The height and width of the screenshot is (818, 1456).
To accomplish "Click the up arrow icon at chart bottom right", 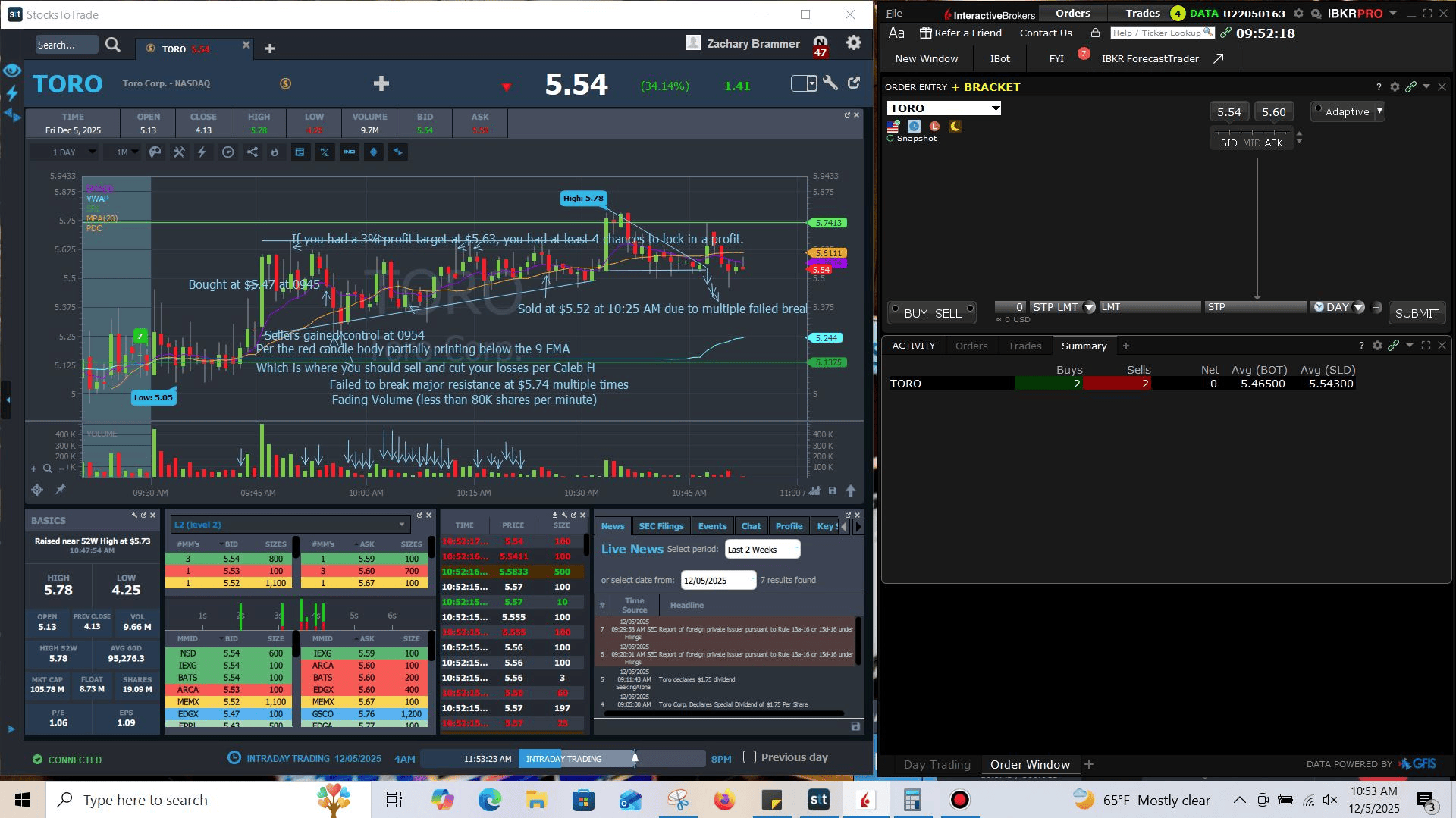I will point(851,491).
